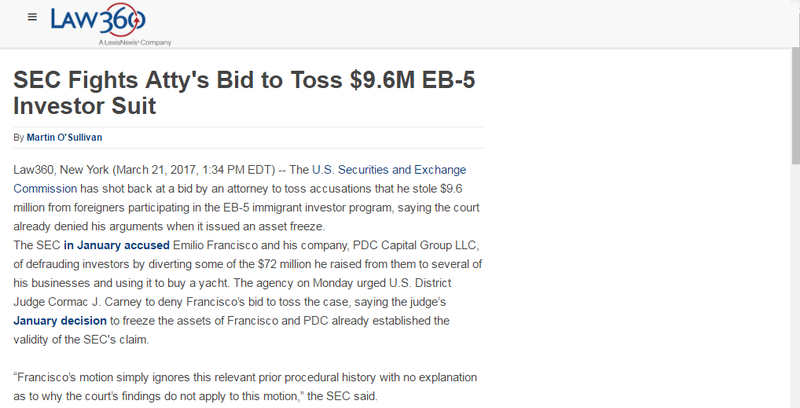This screenshot has height=408, width=800.
Task: Click the red circular arrow in the logo
Action: click(x=122, y=19)
